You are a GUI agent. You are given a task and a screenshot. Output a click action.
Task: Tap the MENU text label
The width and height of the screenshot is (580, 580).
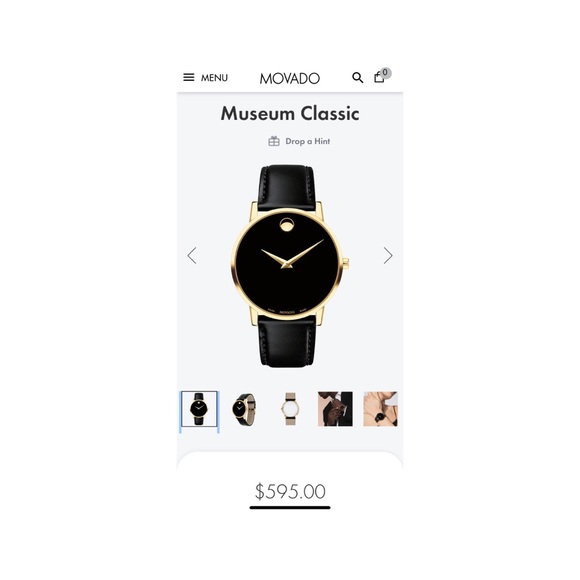214,78
